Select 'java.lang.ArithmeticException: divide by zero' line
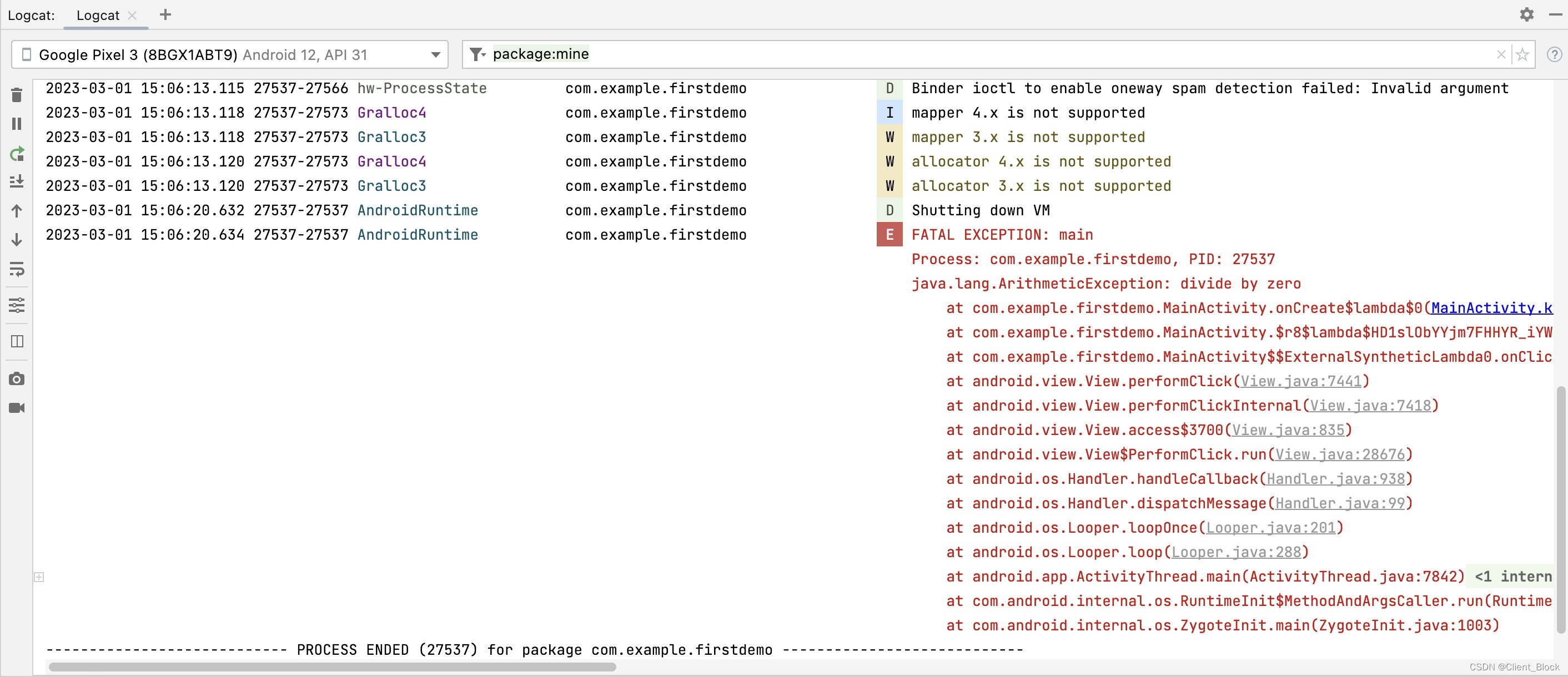1568x677 pixels. pos(1106,284)
